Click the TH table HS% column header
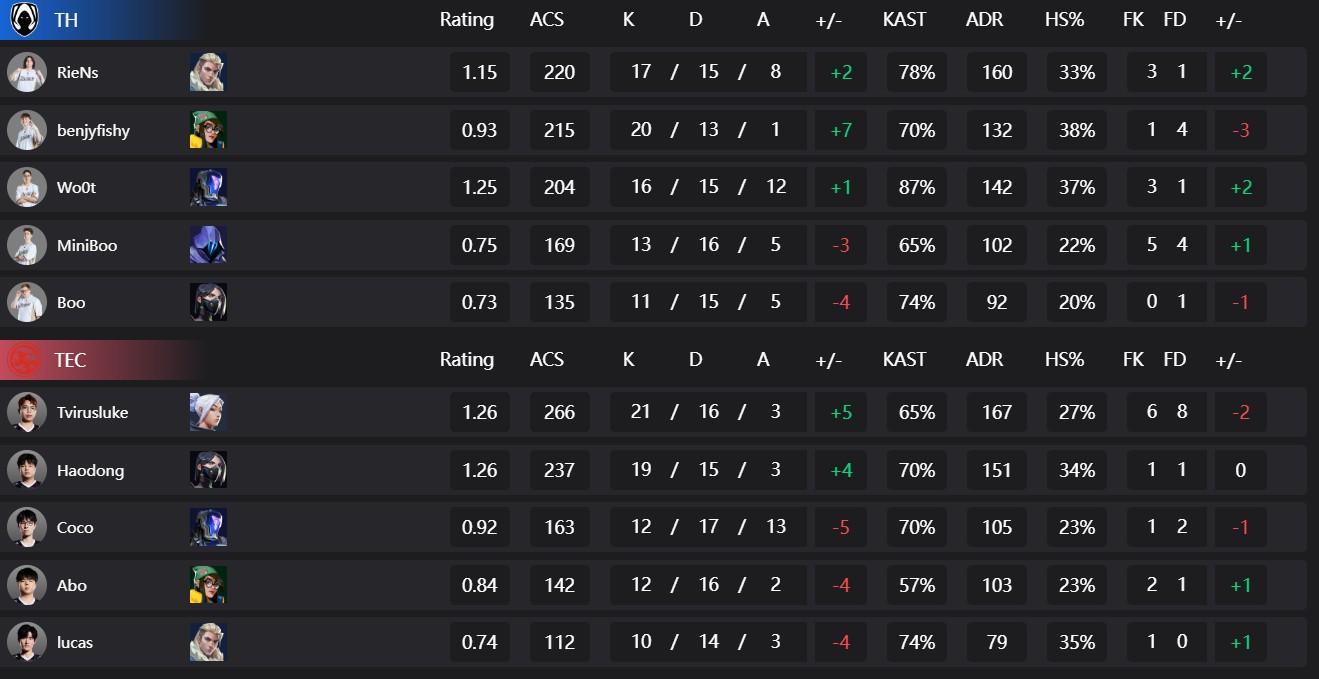The width and height of the screenshot is (1319, 679). point(1065,20)
